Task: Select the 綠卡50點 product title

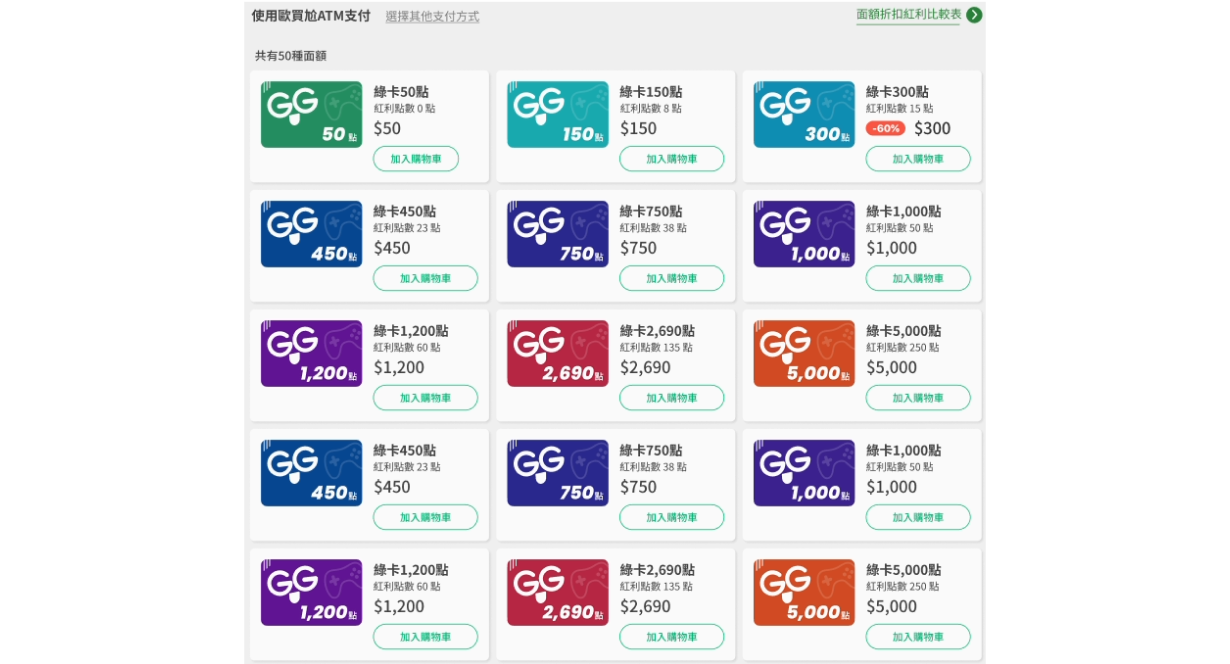Action: [401, 92]
